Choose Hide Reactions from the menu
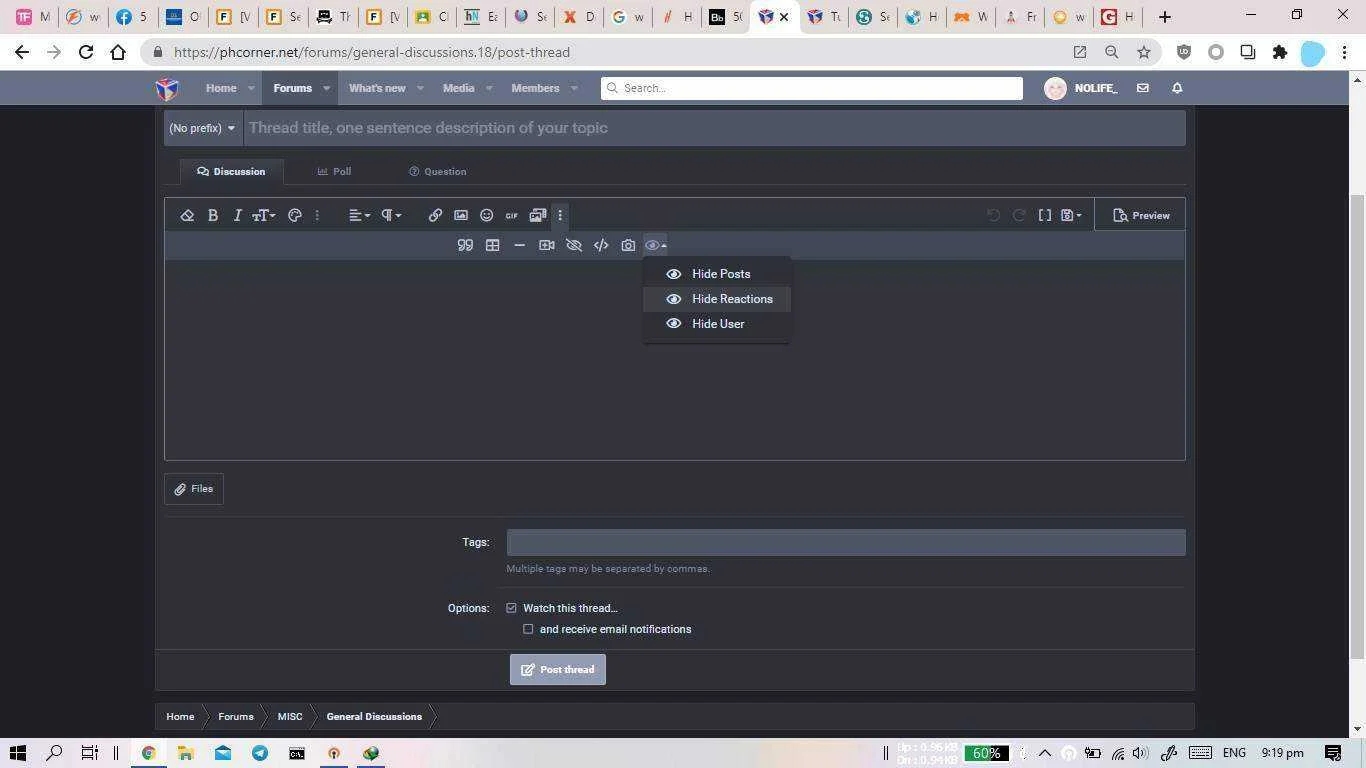 (717, 299)
